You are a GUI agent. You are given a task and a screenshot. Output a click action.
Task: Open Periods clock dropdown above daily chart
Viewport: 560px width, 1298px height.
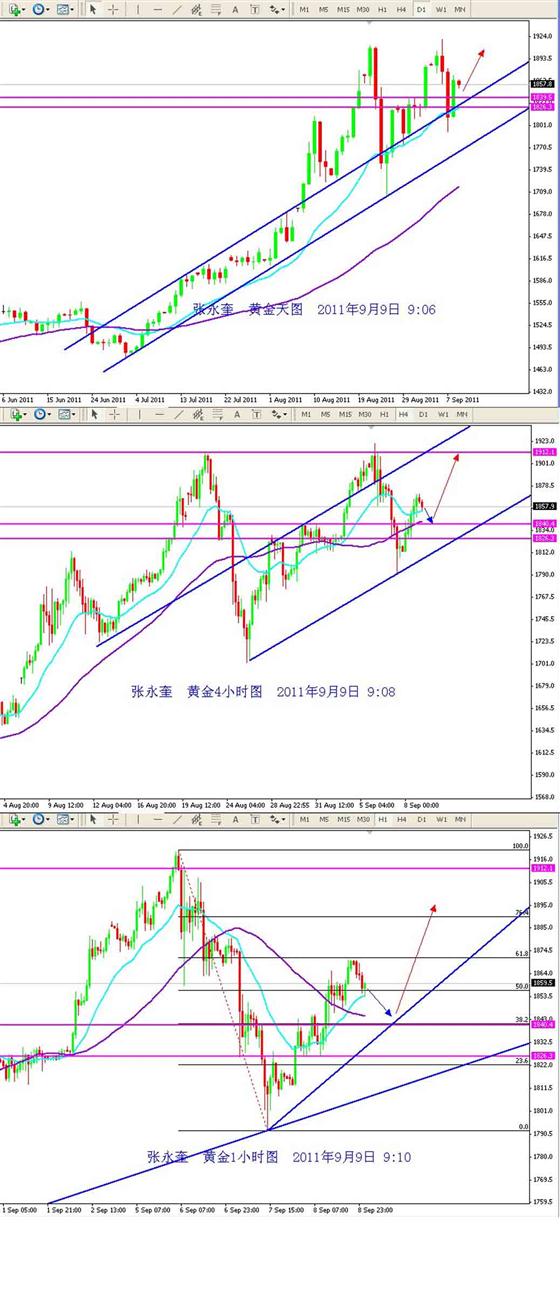(39, 9)
